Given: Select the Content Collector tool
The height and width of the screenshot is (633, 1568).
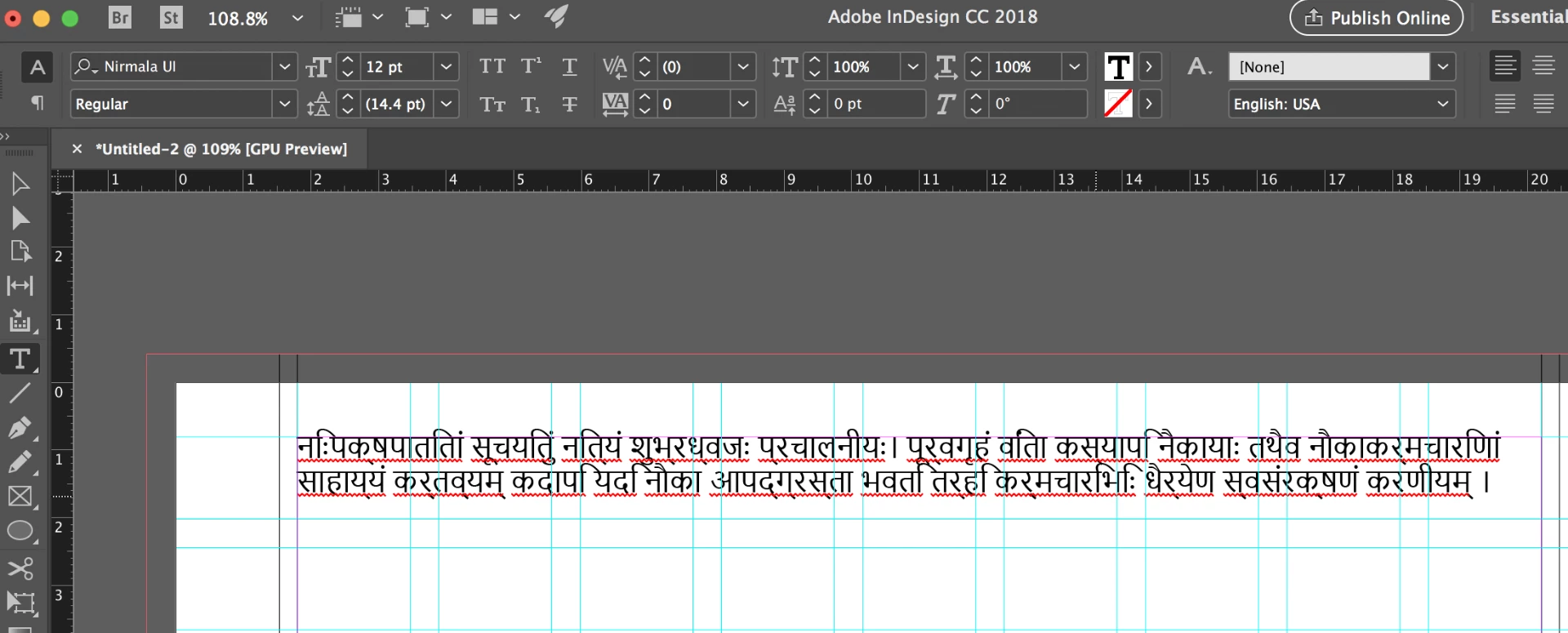Looking at the screenshot, I should click(20, 321).
